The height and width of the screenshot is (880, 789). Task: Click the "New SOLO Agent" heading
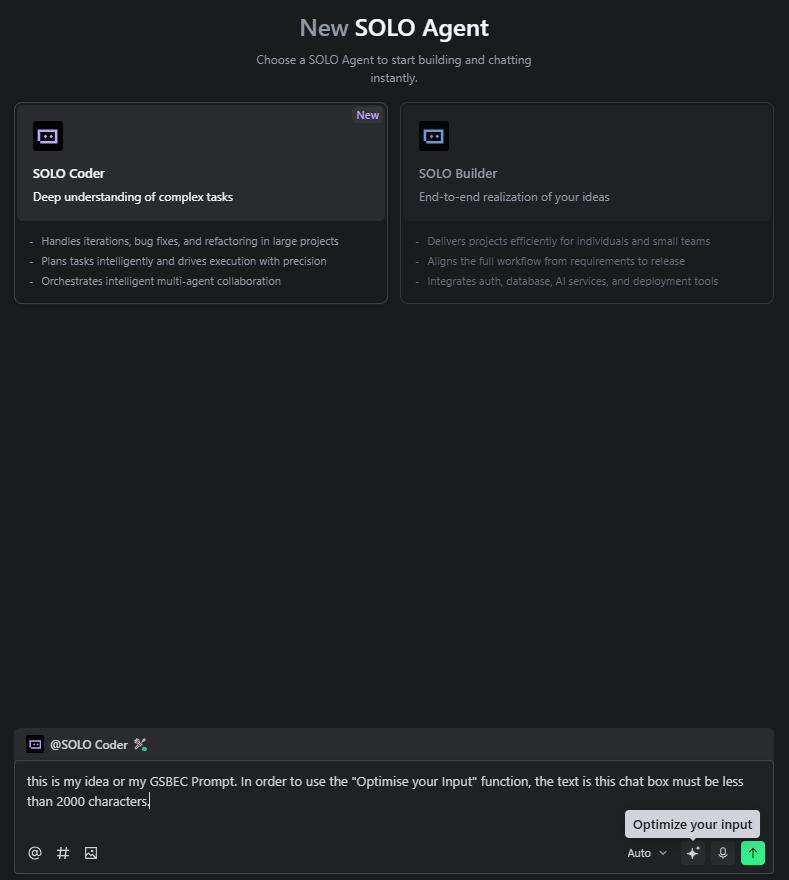(x=394, y=28)
